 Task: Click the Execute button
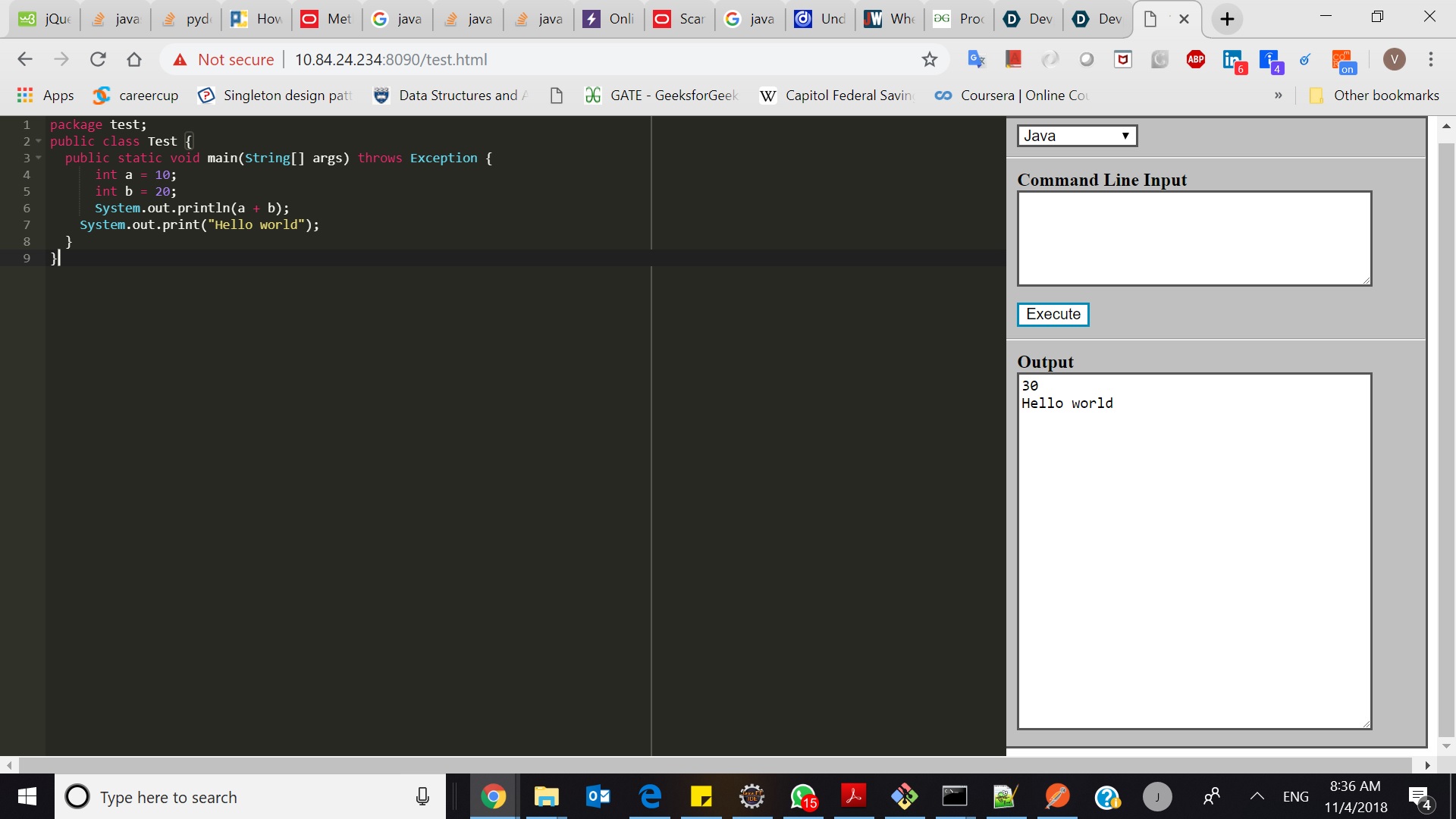click(1053, 314)
